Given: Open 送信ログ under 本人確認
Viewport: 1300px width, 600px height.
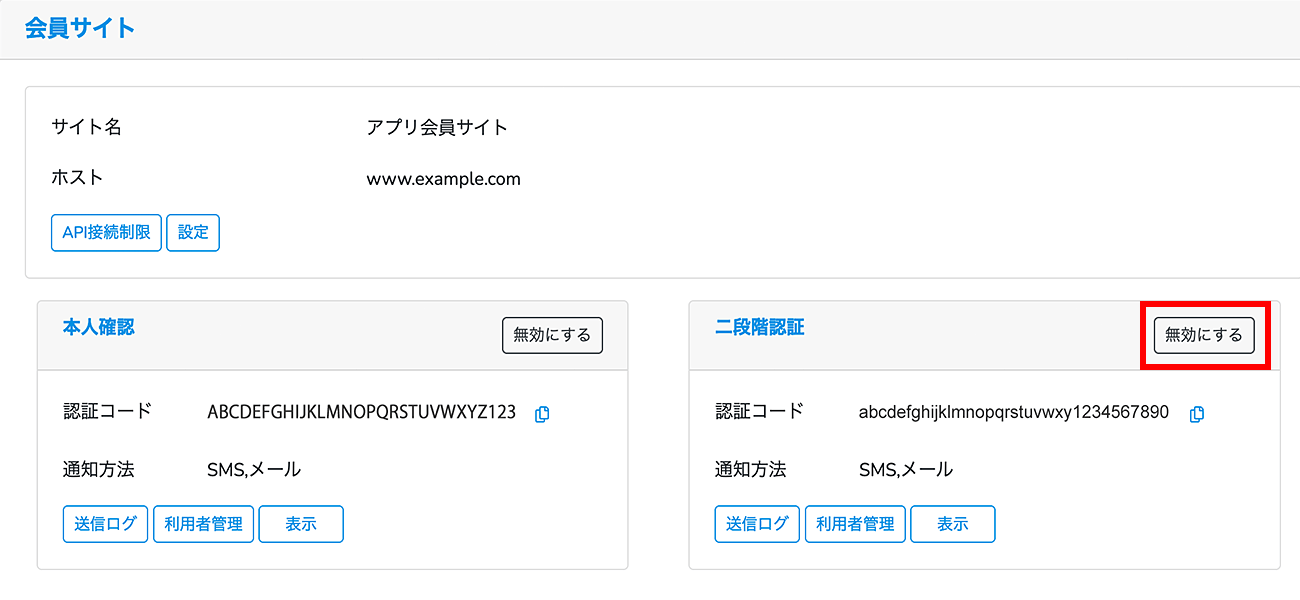Looking at the screenshot, I should click(x=105, y=524).
